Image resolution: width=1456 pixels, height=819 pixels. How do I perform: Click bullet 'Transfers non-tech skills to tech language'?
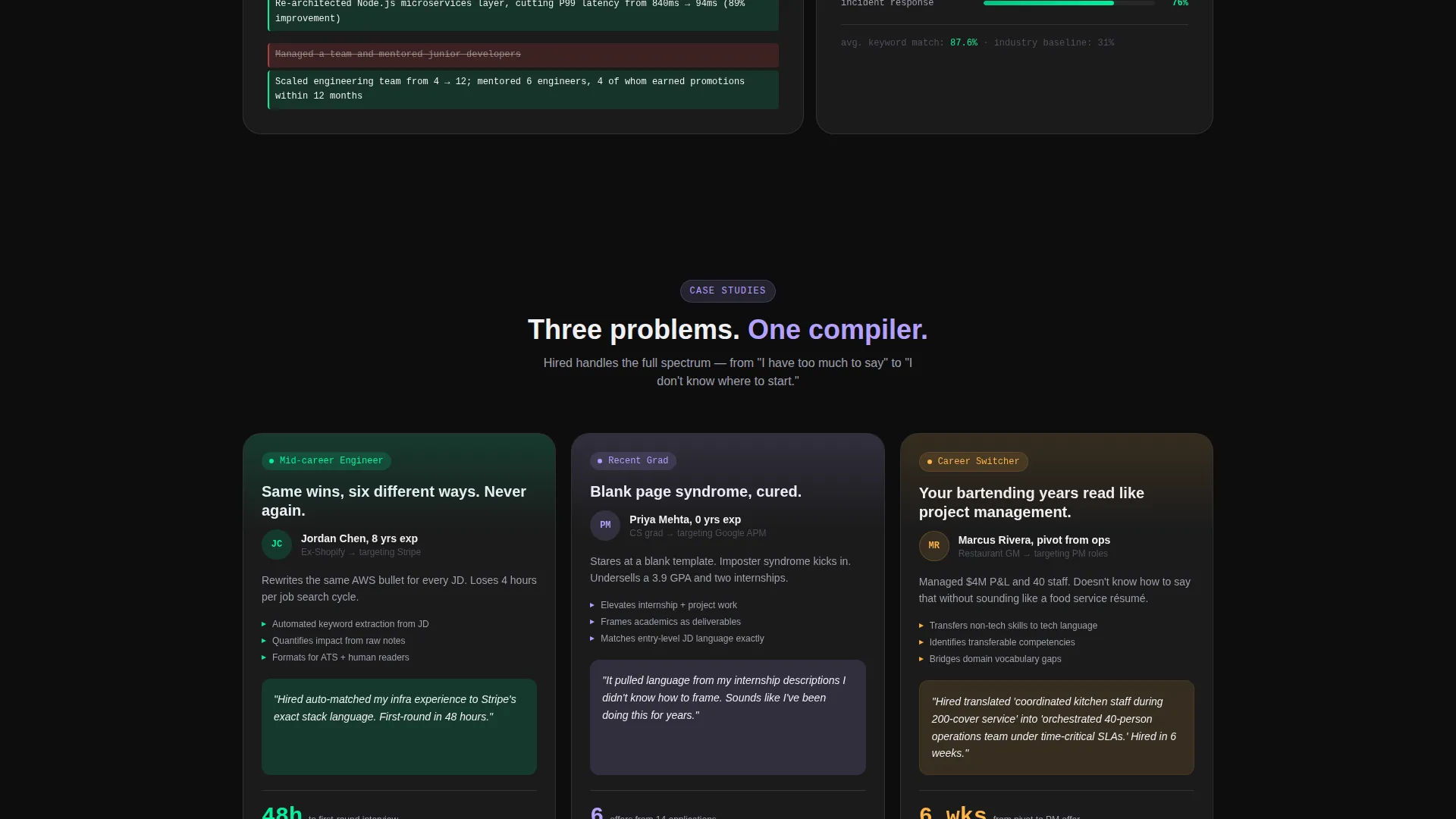1013,626
